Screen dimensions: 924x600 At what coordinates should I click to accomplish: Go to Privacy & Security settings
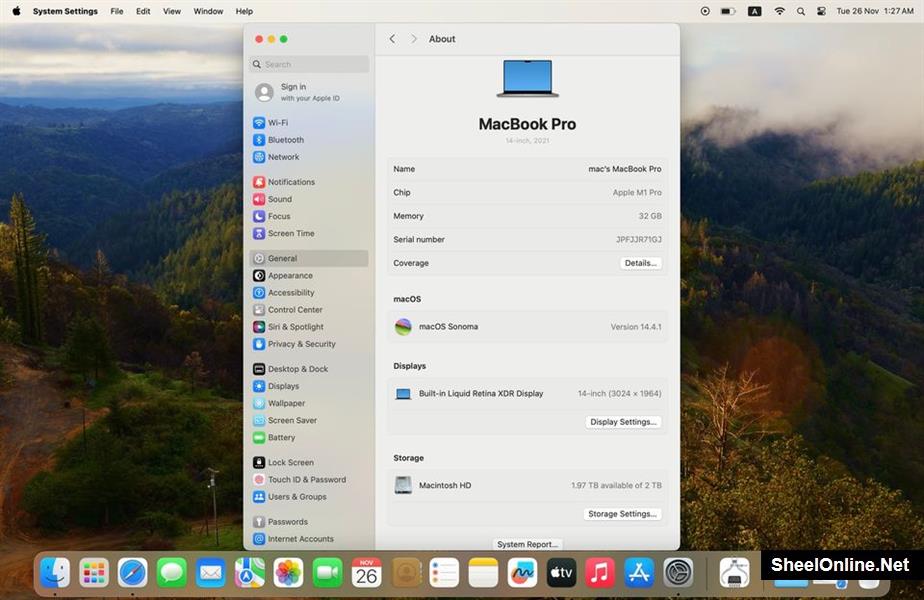pyautogui.click(x=309, y=344)
